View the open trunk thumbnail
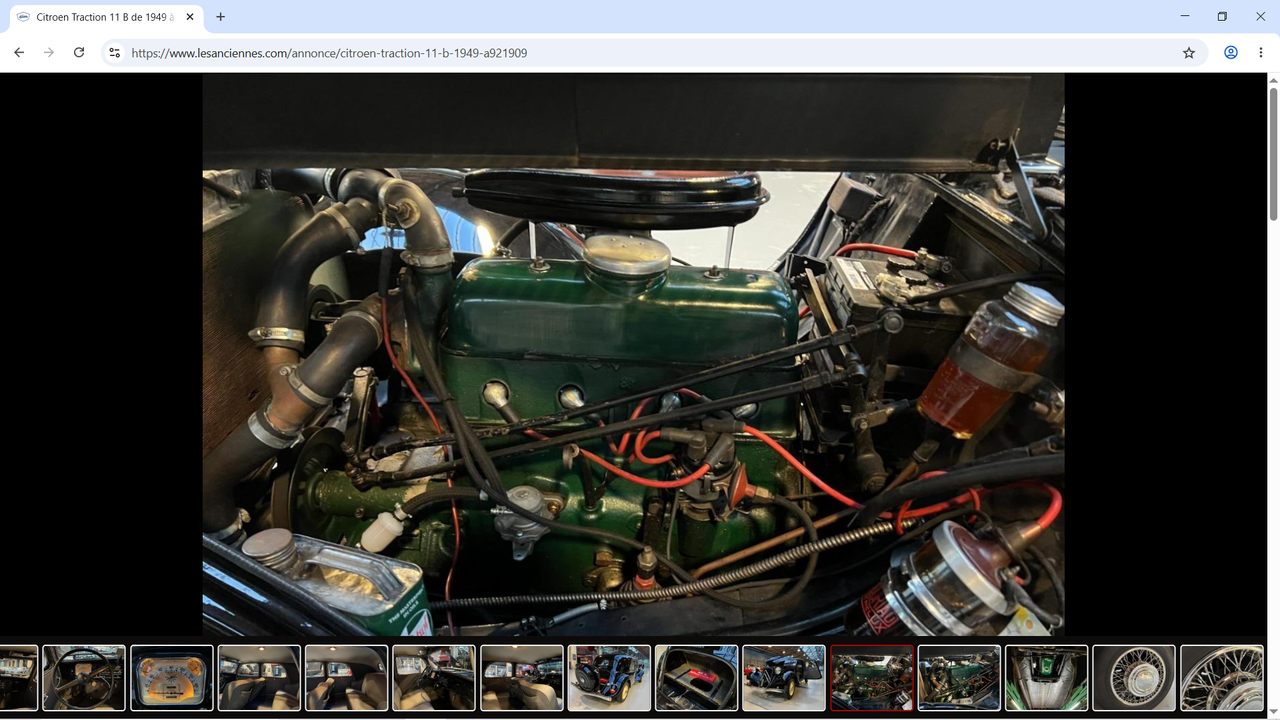The height and width of the screenshot is (720, 1280). tap(696, 678)
